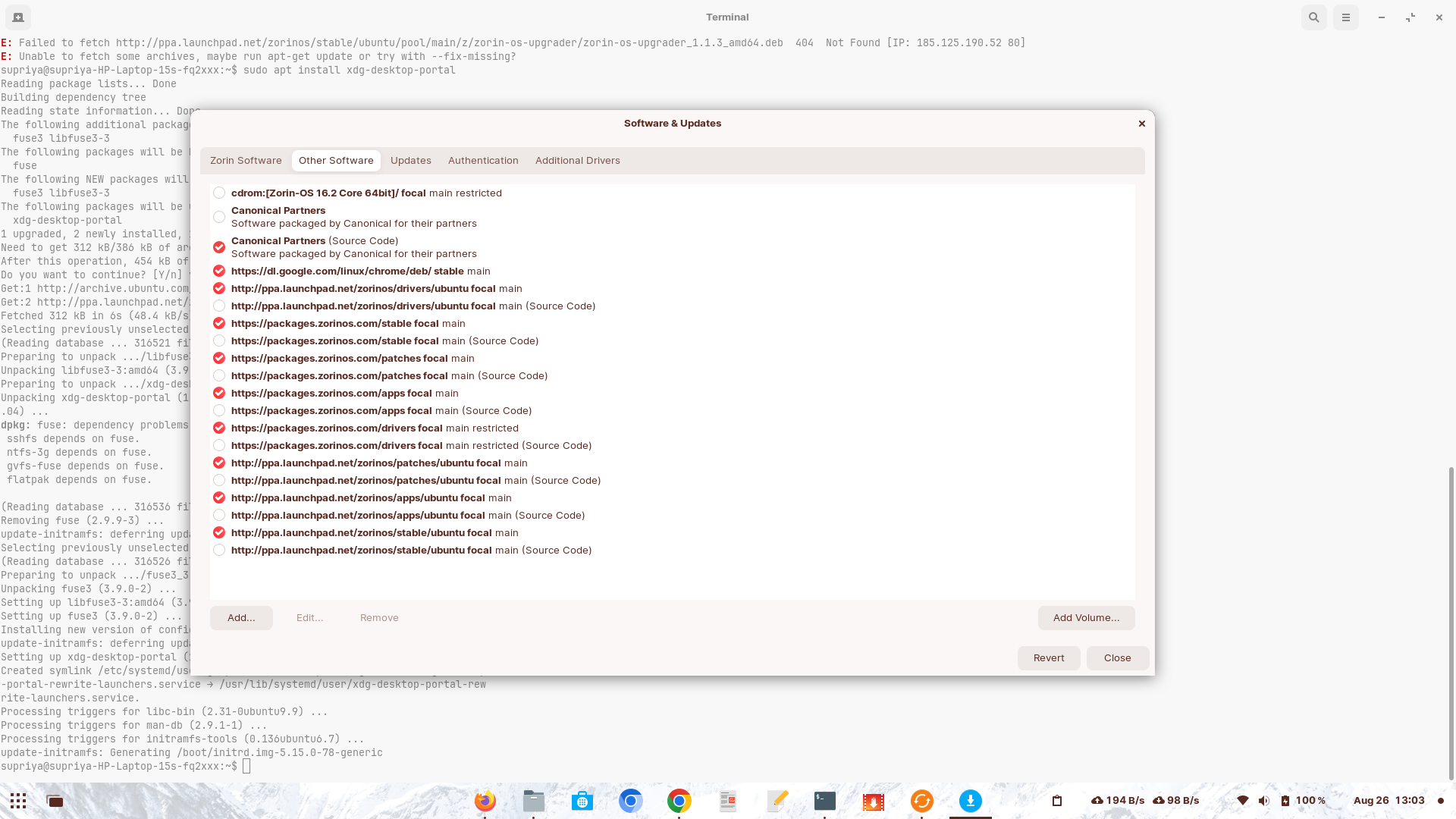Uncheck ppa zorinos/drivers focal main
The width and height of the screenshot is (1456, 819).
tap(219, 289)
